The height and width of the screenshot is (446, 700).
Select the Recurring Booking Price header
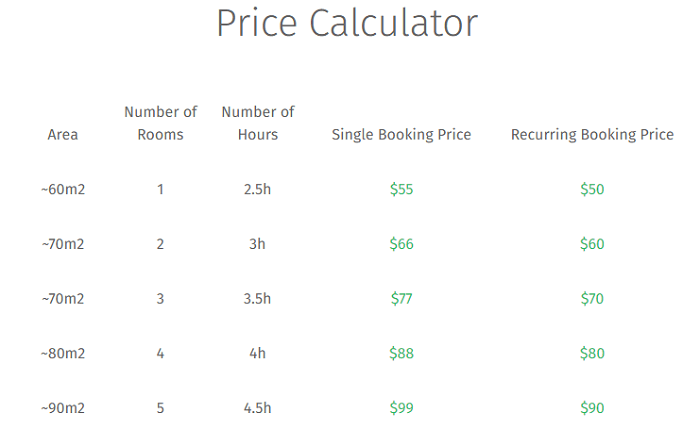[592, 134]
